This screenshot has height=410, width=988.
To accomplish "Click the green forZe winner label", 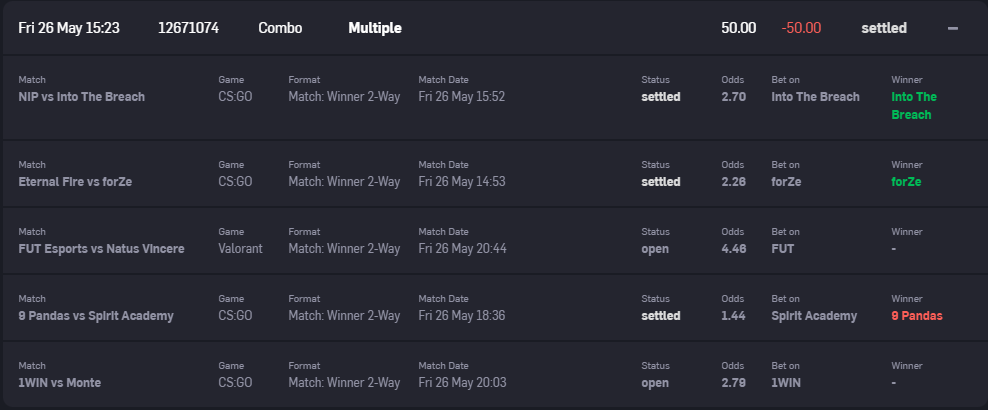I will tap(906, 182).
